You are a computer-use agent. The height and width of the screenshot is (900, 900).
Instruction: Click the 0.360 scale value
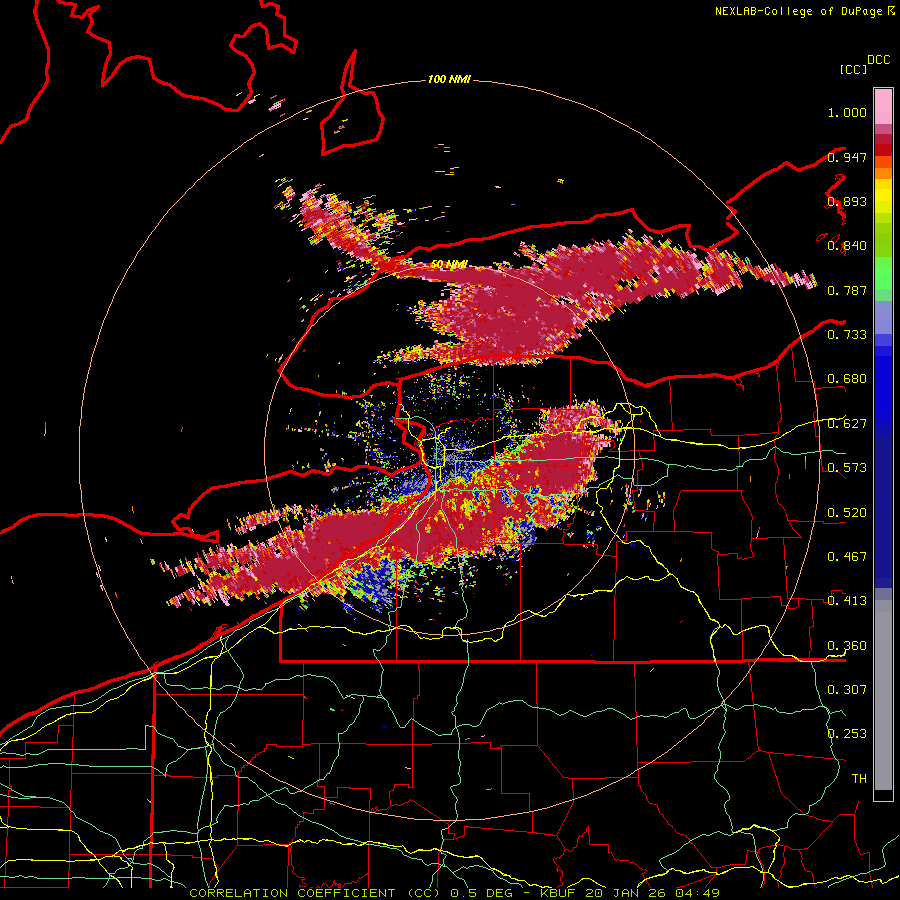(847, 646)
